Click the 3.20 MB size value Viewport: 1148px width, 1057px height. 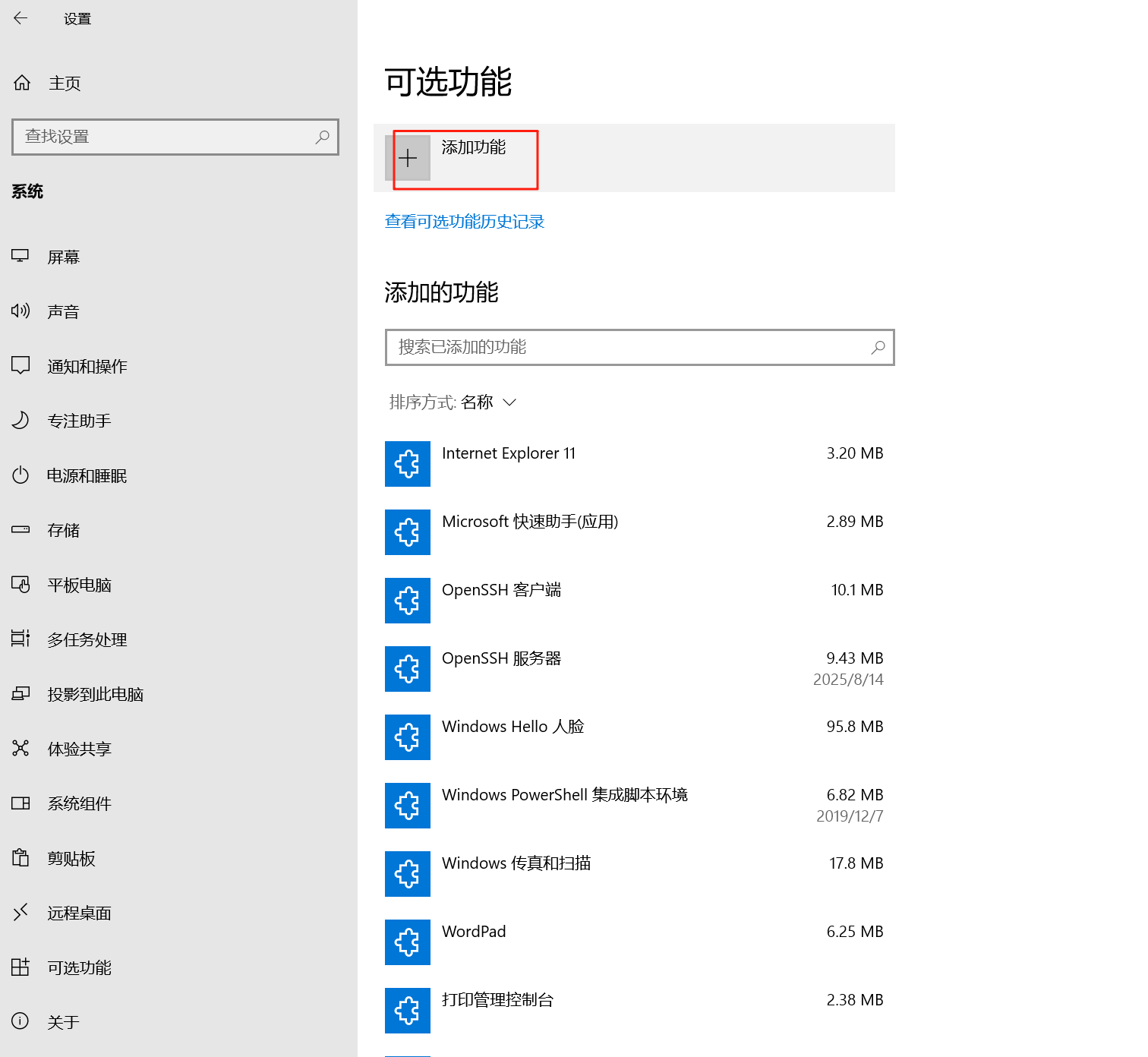tap(855, 453)
